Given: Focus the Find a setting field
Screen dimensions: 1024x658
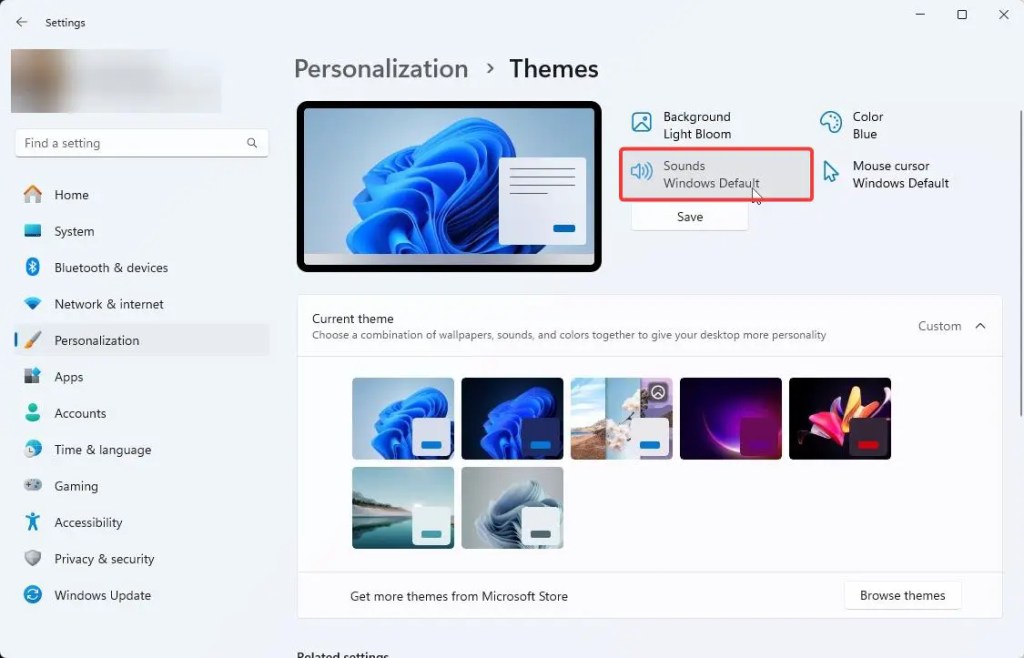Looking at the screenshot, I should [142, 143].
